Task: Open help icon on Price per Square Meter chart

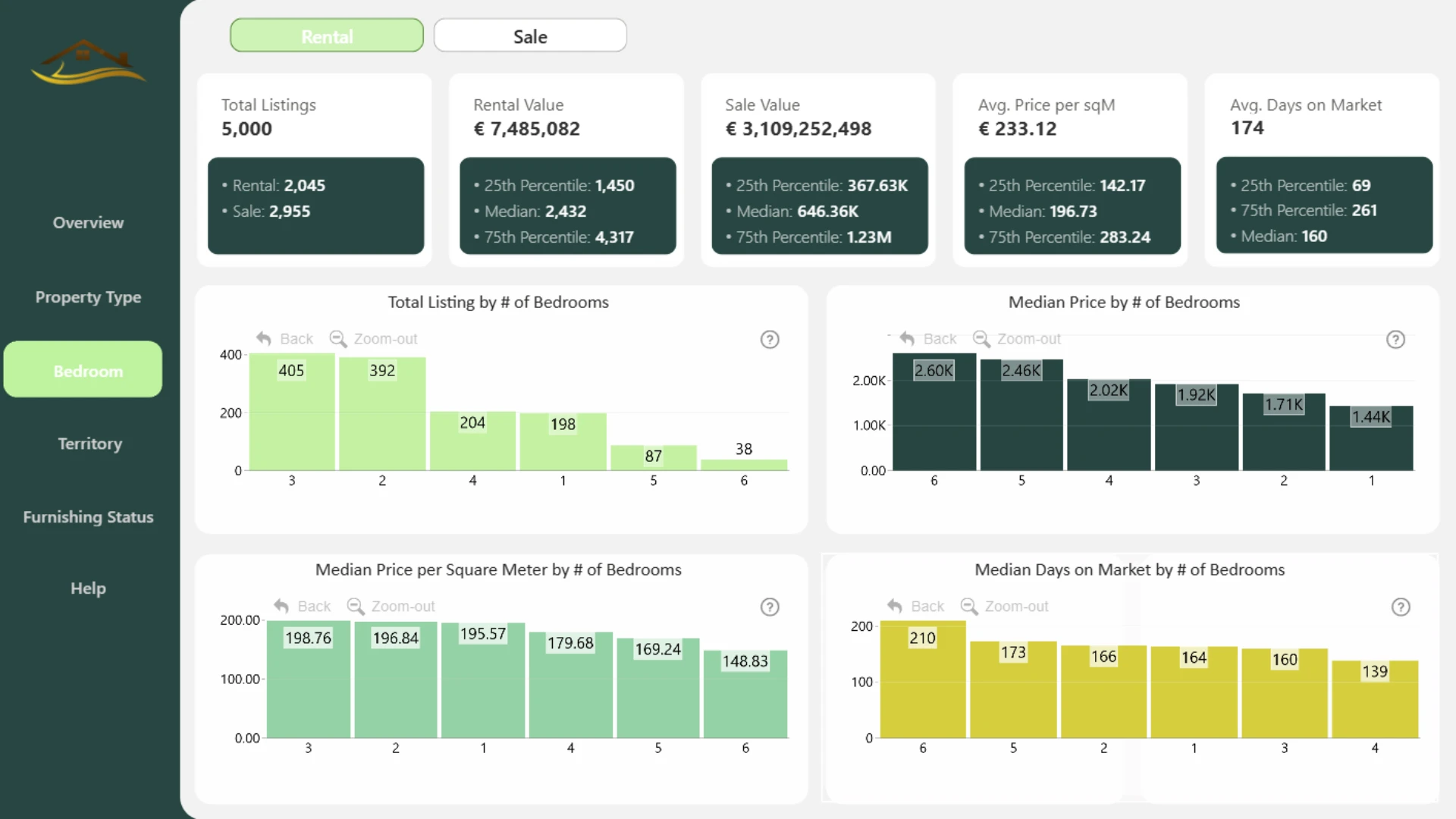Action: click(770, 607)
